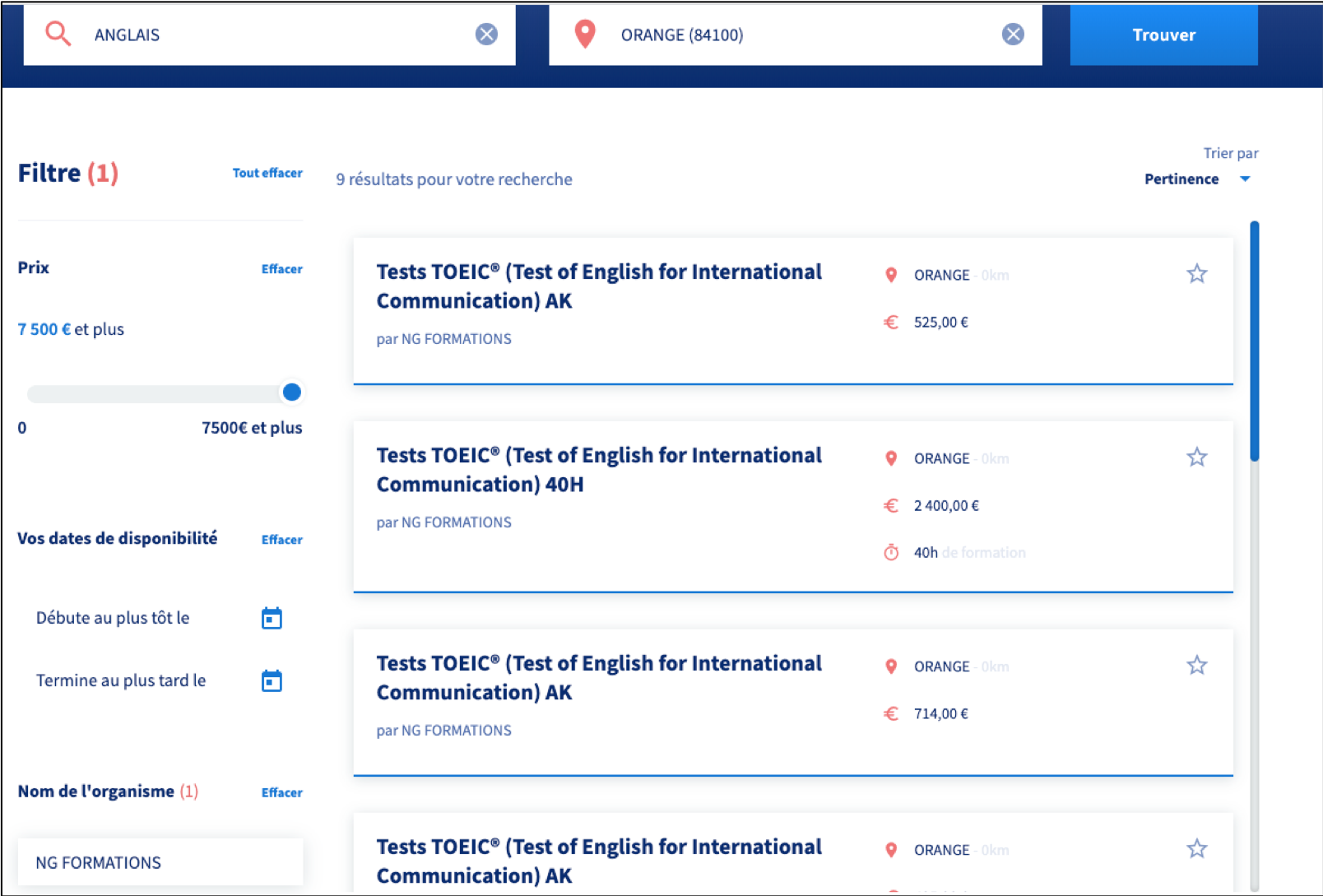Click the 40h de formation duration text

click(969, 553)
